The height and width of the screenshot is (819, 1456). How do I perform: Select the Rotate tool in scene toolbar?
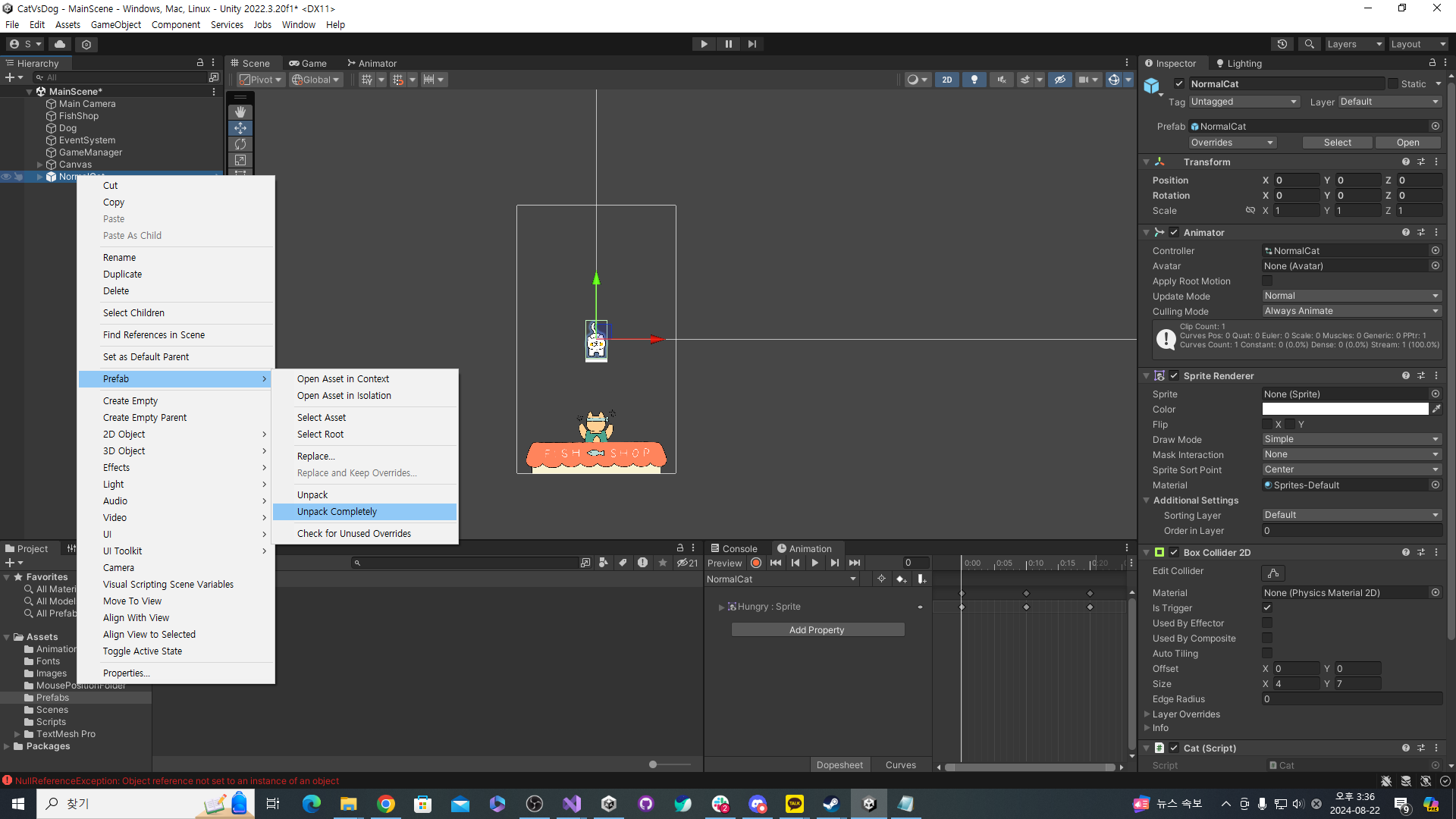pyautogui.click(x=240, y=144)
